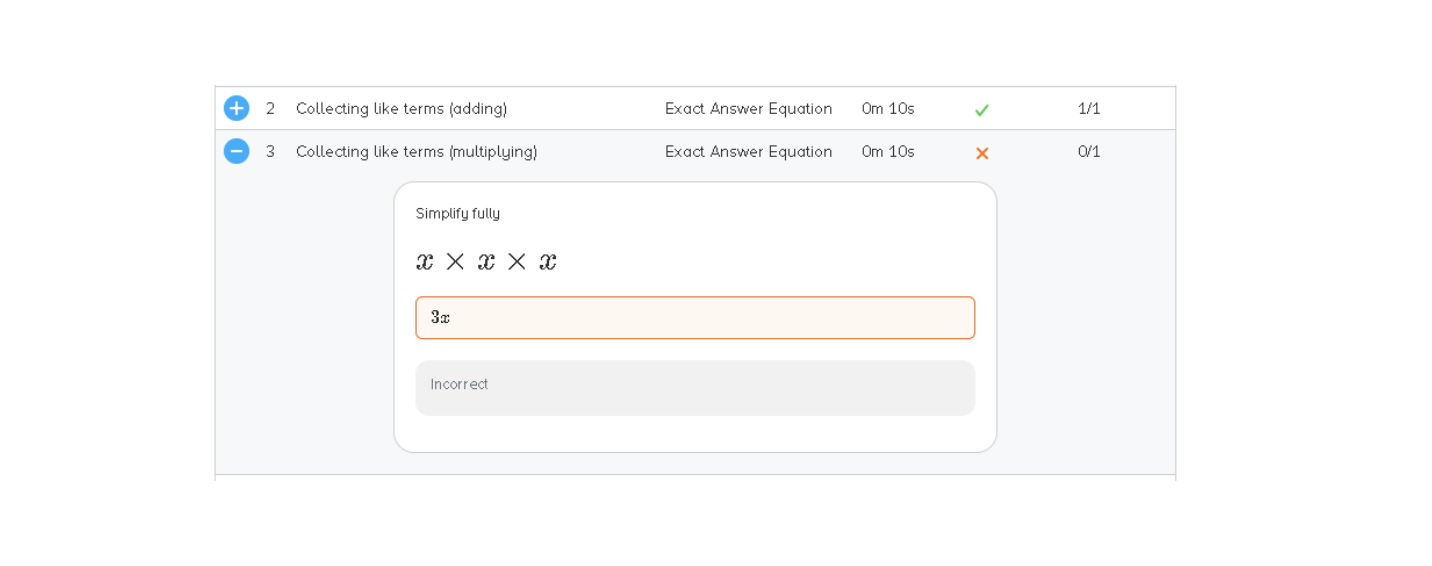This screenshot has width=1432, height=566.
Task: Click the x × x × x expression
Action: [487, 262]
